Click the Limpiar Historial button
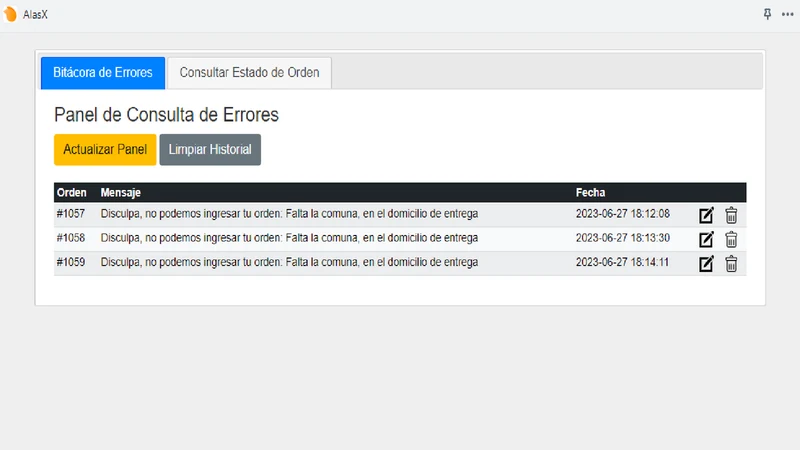800x450 pixels. (x=210, y=149)
